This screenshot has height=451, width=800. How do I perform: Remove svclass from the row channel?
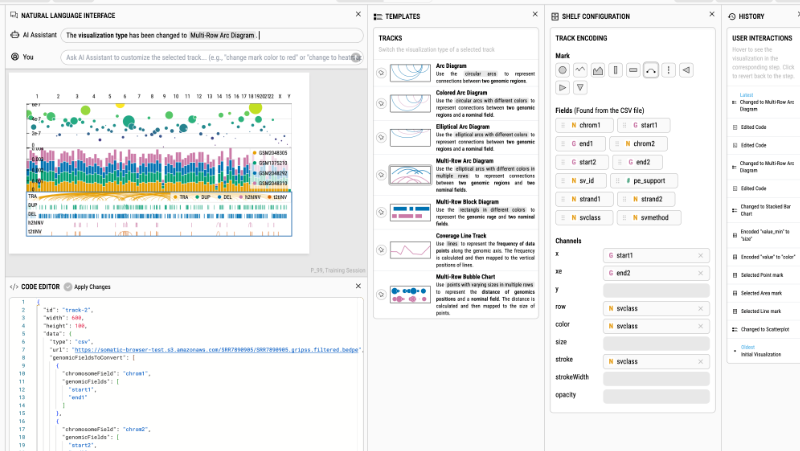click(x=701, y=309)
